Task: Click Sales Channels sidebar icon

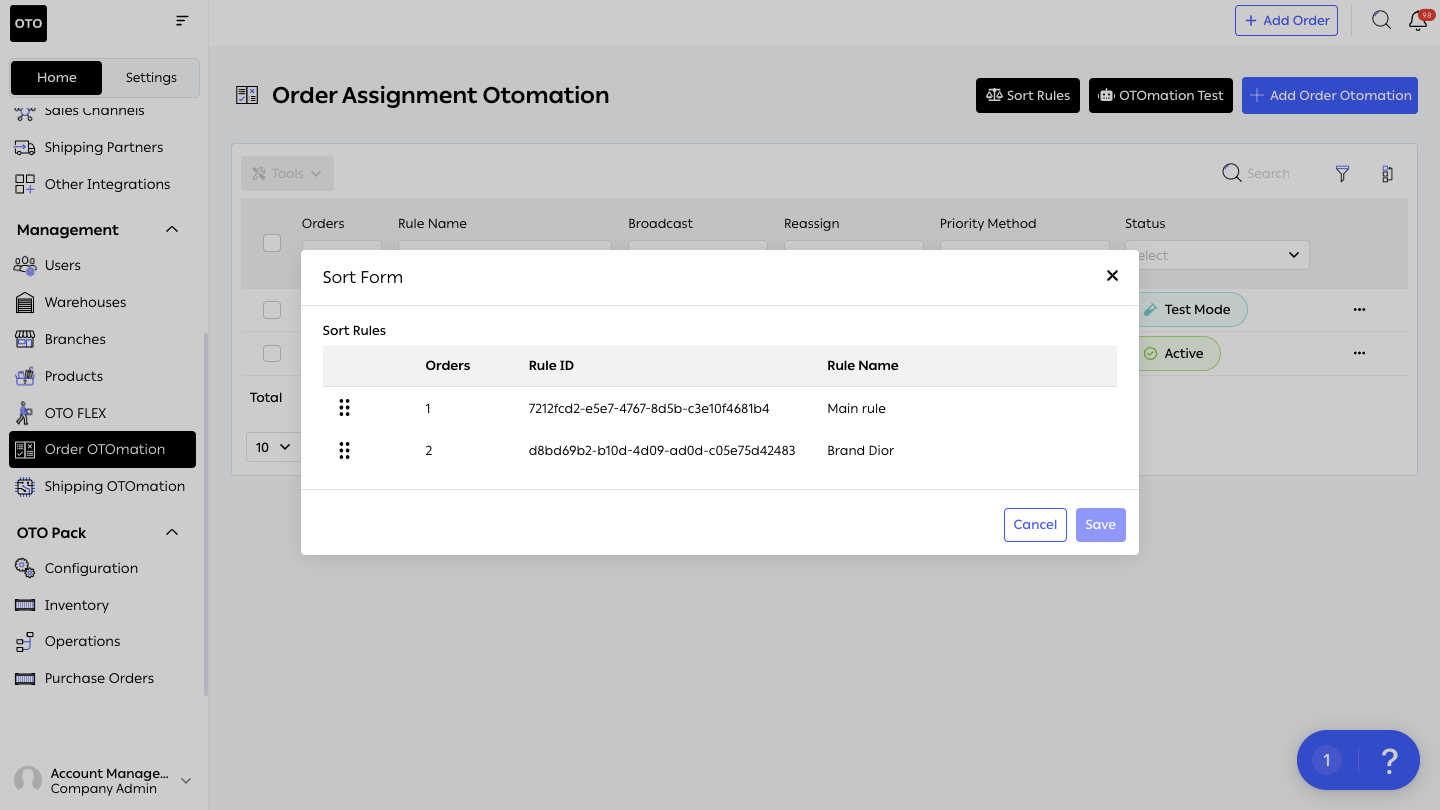Action: point(25,111)
